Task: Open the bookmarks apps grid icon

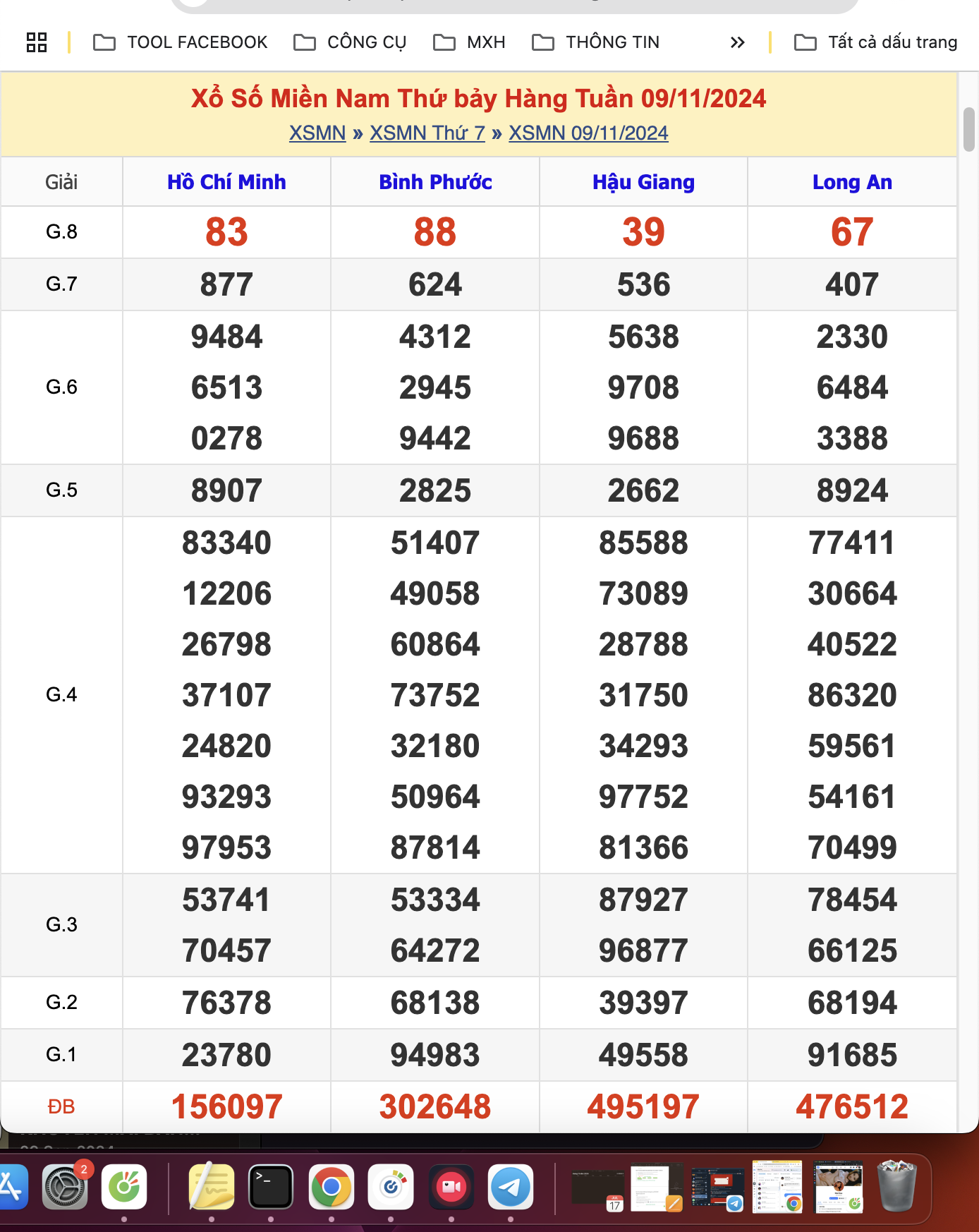Action: click(x=37, y=42)
